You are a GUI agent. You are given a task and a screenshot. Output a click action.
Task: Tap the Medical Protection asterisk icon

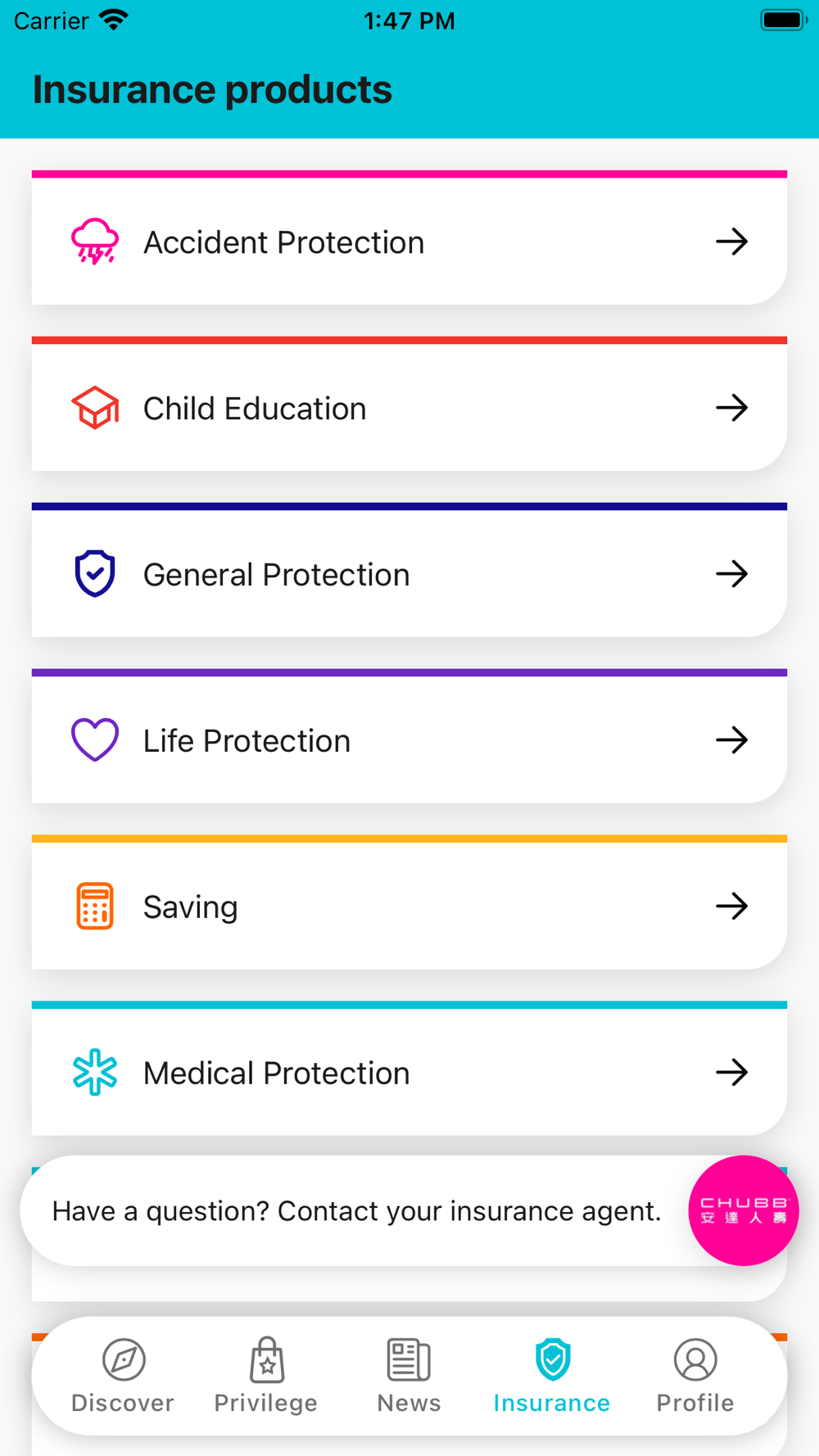pyautogui.click(x=95, y=1072)
